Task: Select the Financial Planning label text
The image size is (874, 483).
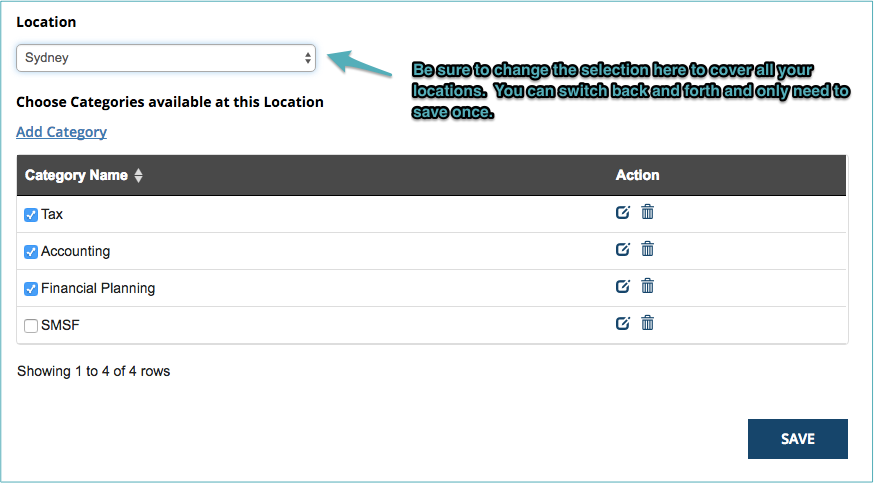Action: [98, 289]
